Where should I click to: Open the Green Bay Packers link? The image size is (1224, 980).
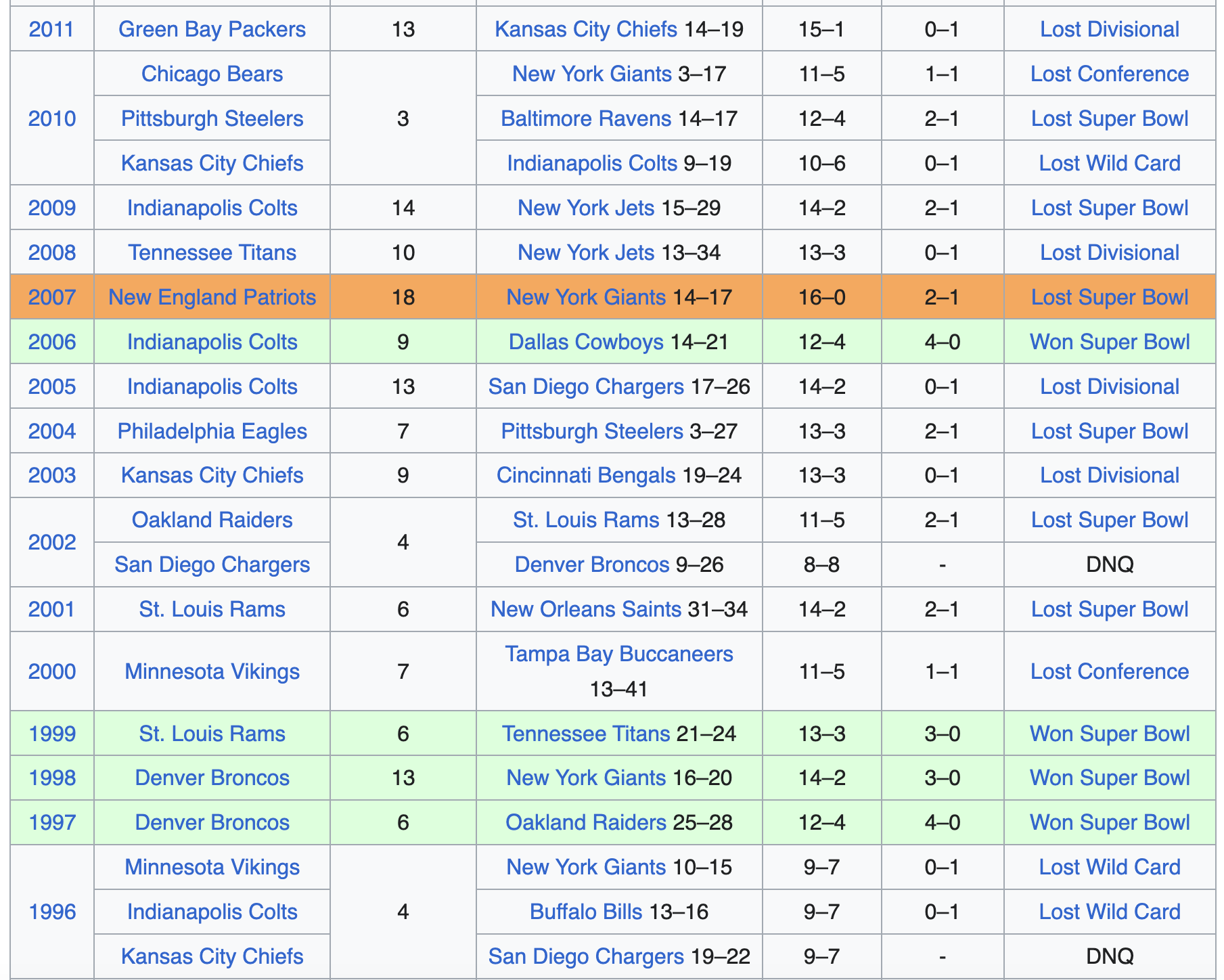coord(212,29)
